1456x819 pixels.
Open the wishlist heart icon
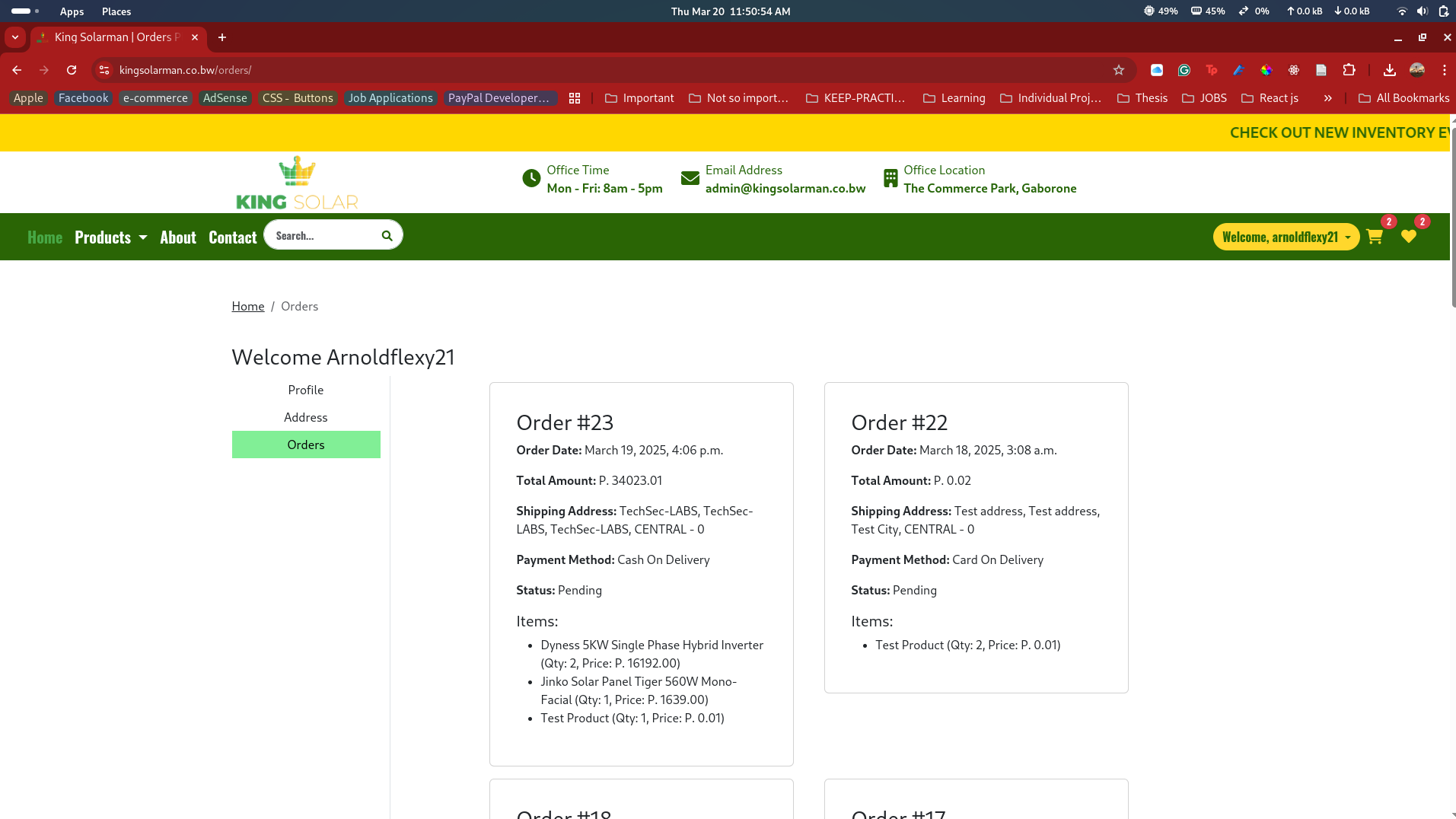pos(1408,237)
